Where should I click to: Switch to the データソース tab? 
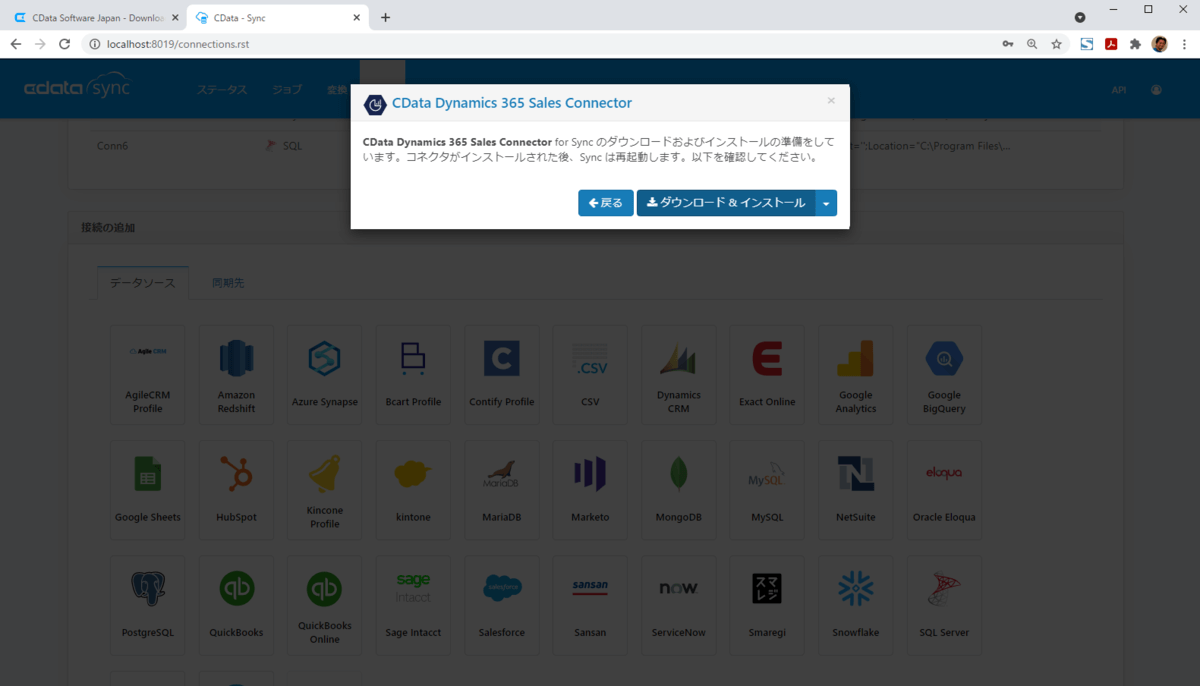(x=142, y=283)
